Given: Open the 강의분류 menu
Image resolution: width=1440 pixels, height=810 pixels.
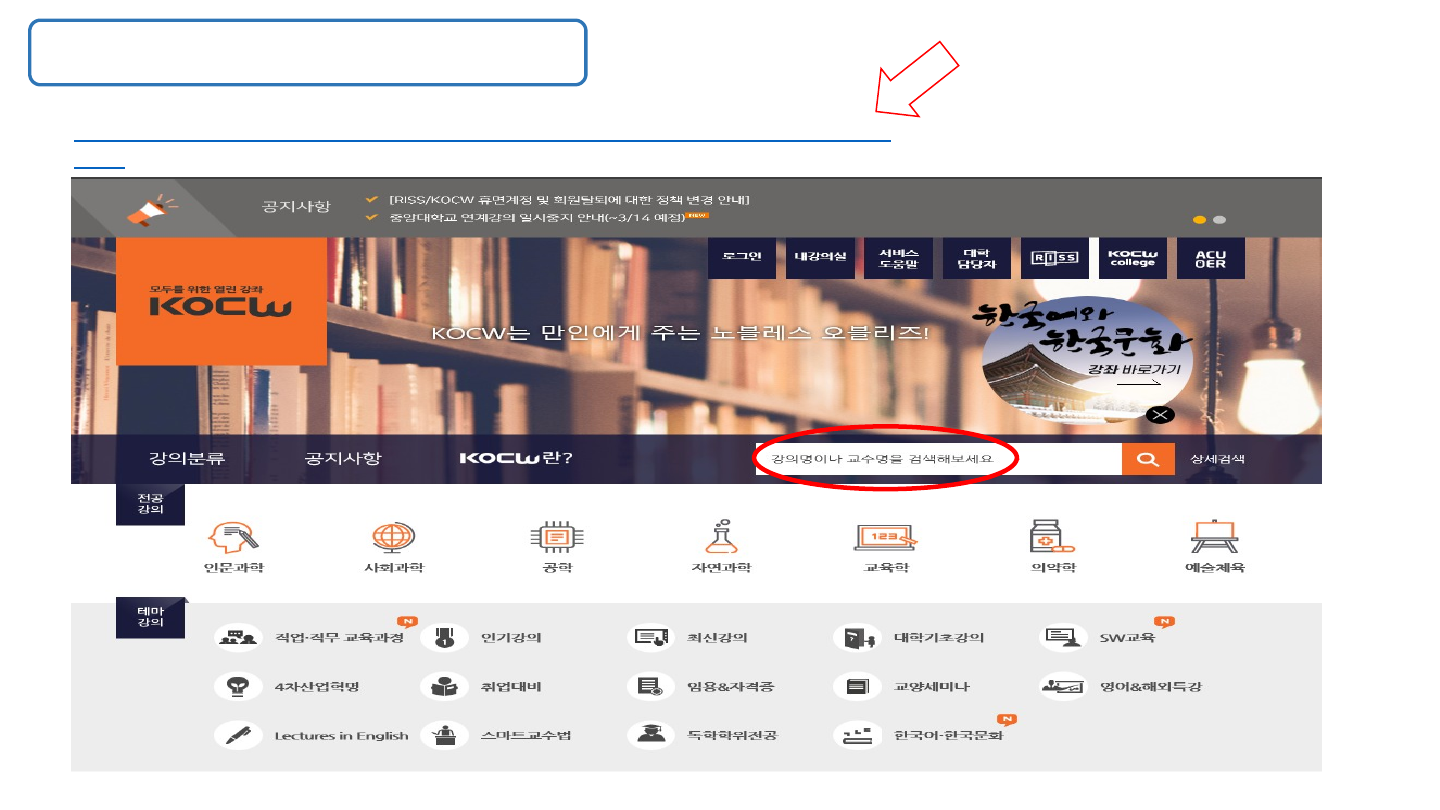Looking at the screenshot, I should tap(187, 459).
